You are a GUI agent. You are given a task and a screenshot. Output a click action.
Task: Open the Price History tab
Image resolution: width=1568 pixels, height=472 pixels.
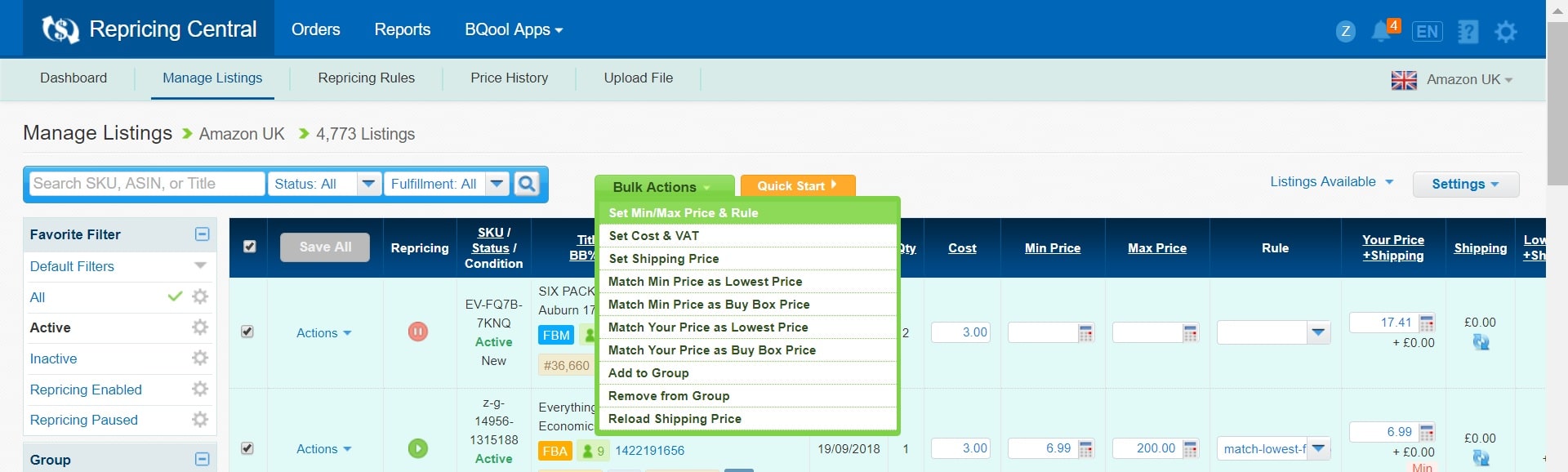510,78
